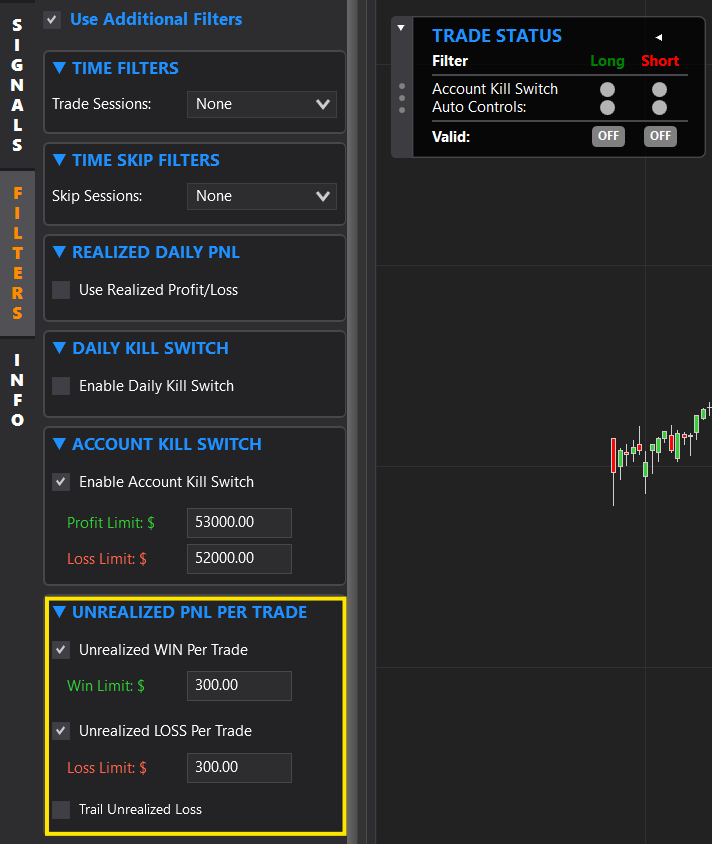Open the Skip Sessions dropdown
Screen dimensions: 712x844
pos(262,196)
